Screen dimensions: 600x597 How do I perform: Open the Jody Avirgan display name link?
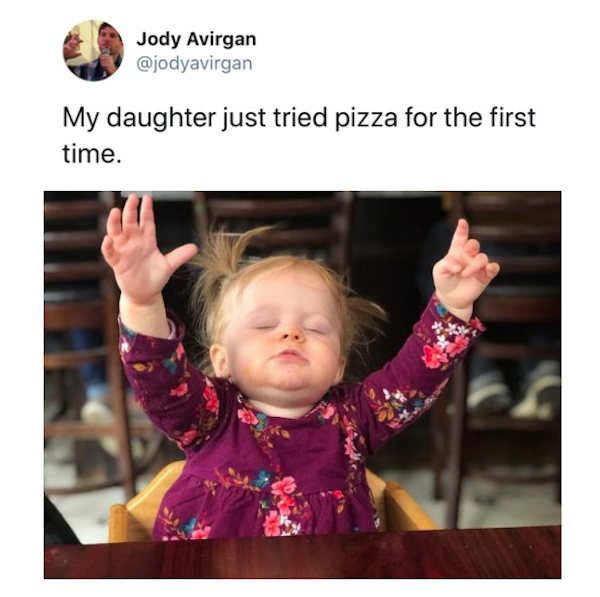196,39
